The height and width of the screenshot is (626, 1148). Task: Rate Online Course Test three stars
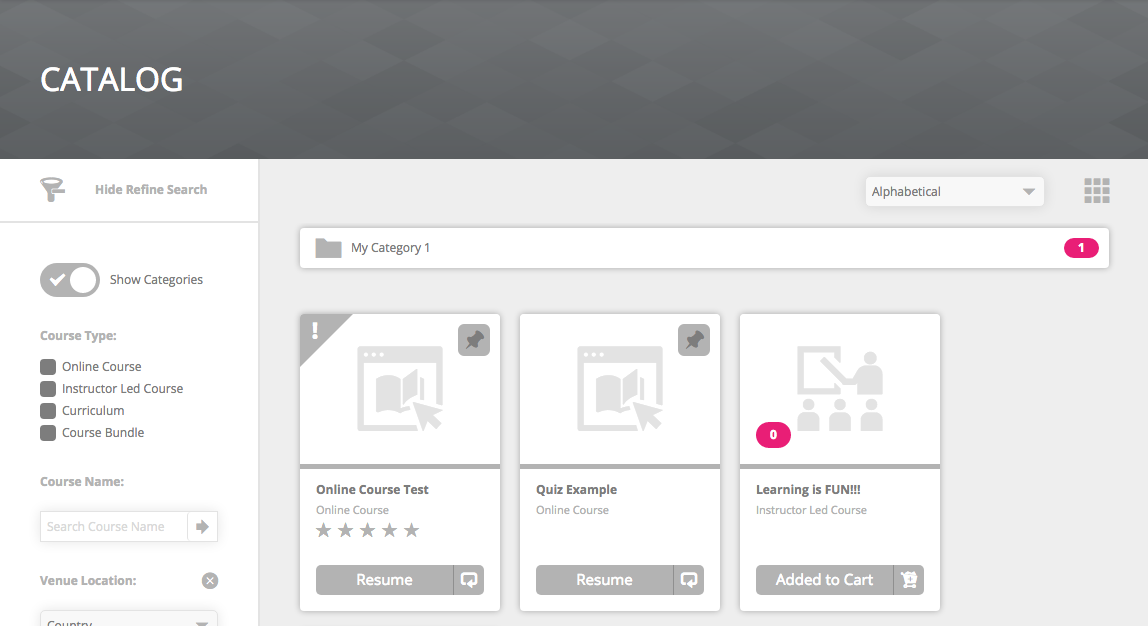(368, 530)
